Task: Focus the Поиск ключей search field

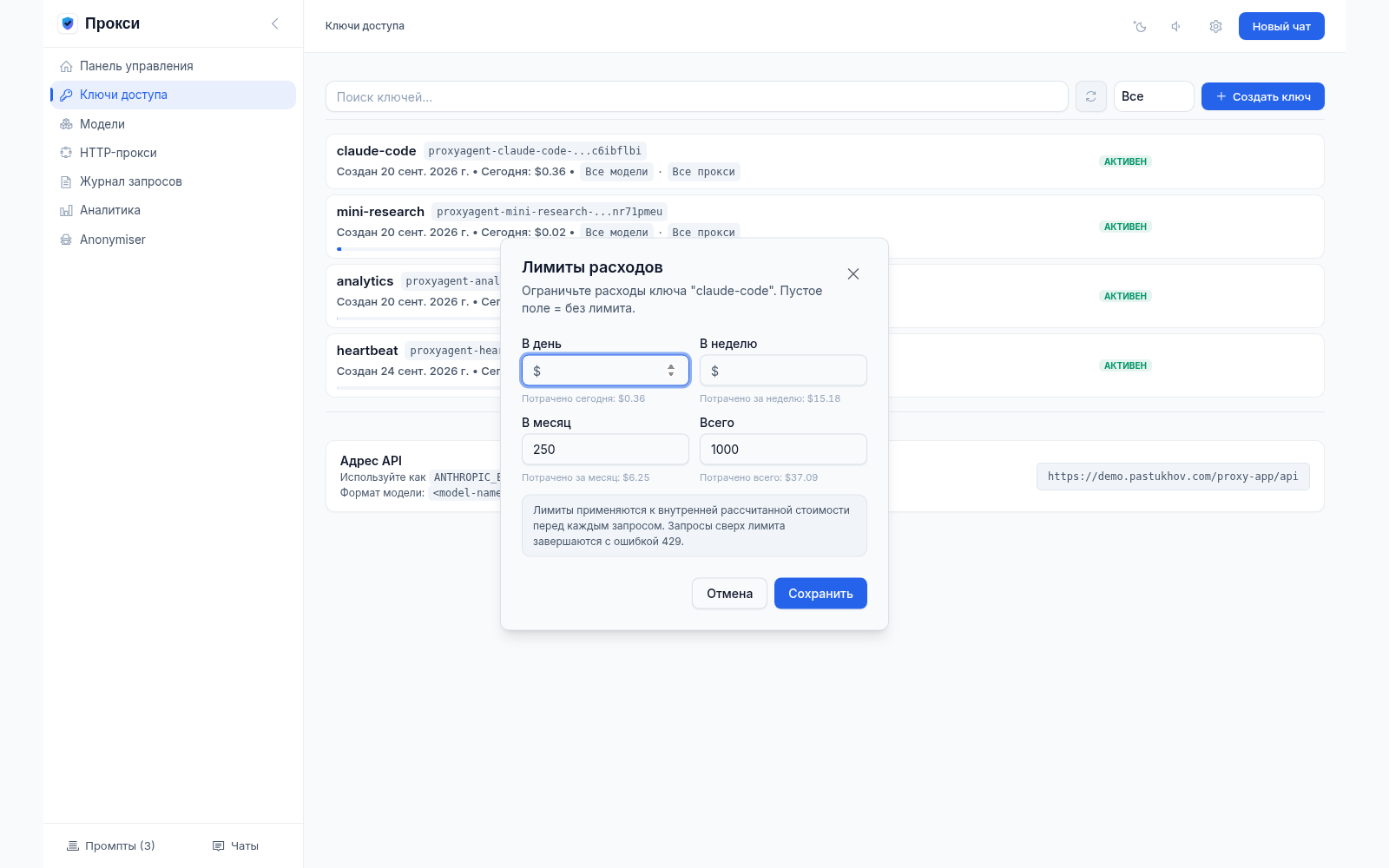Action: pos(697,96)
